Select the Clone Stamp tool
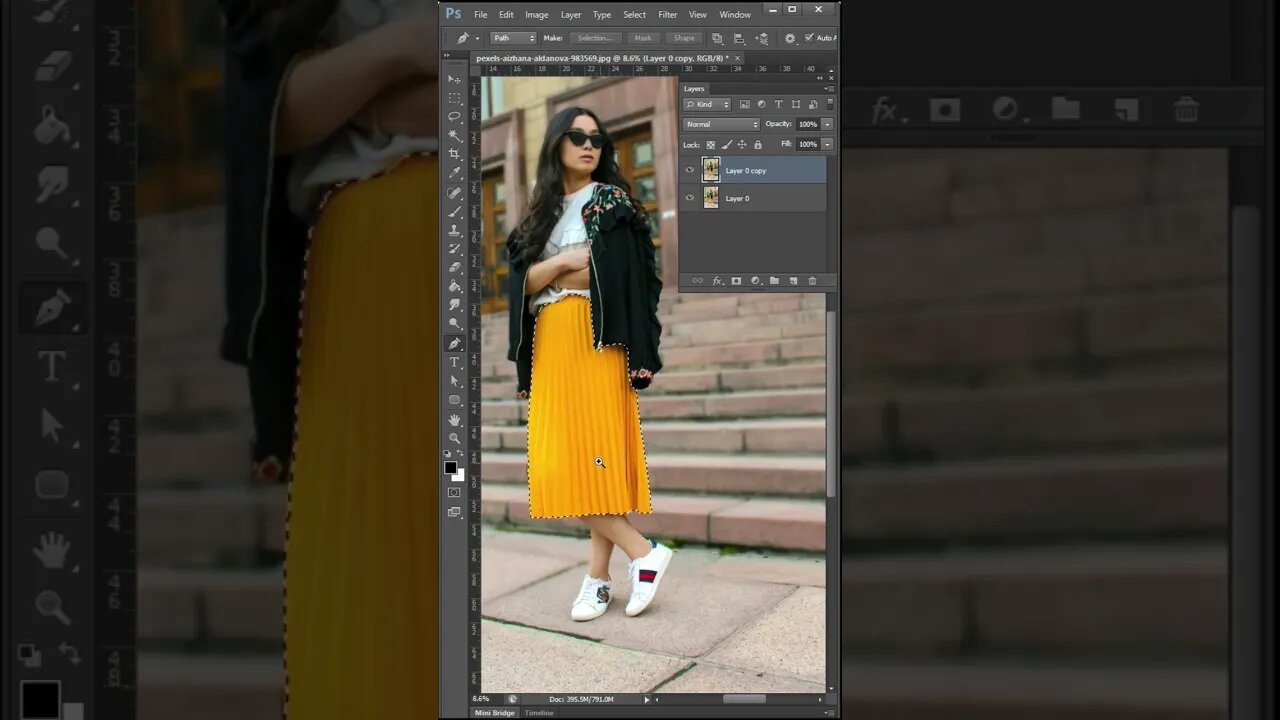 click(x=454, y=230)
